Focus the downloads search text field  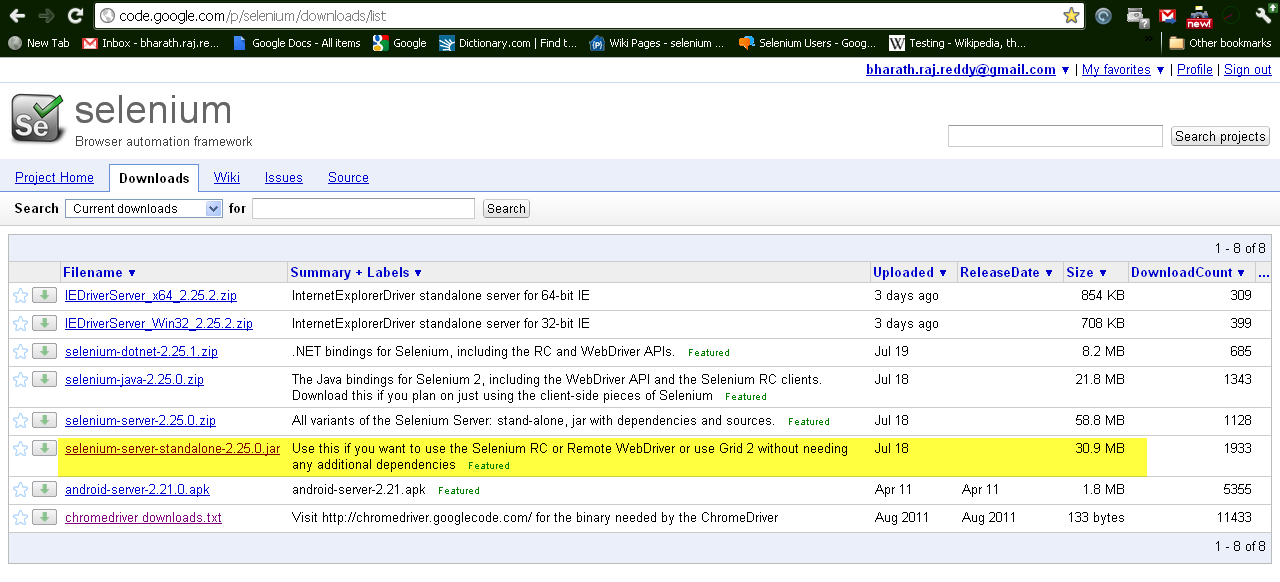[x=363, y=208]
